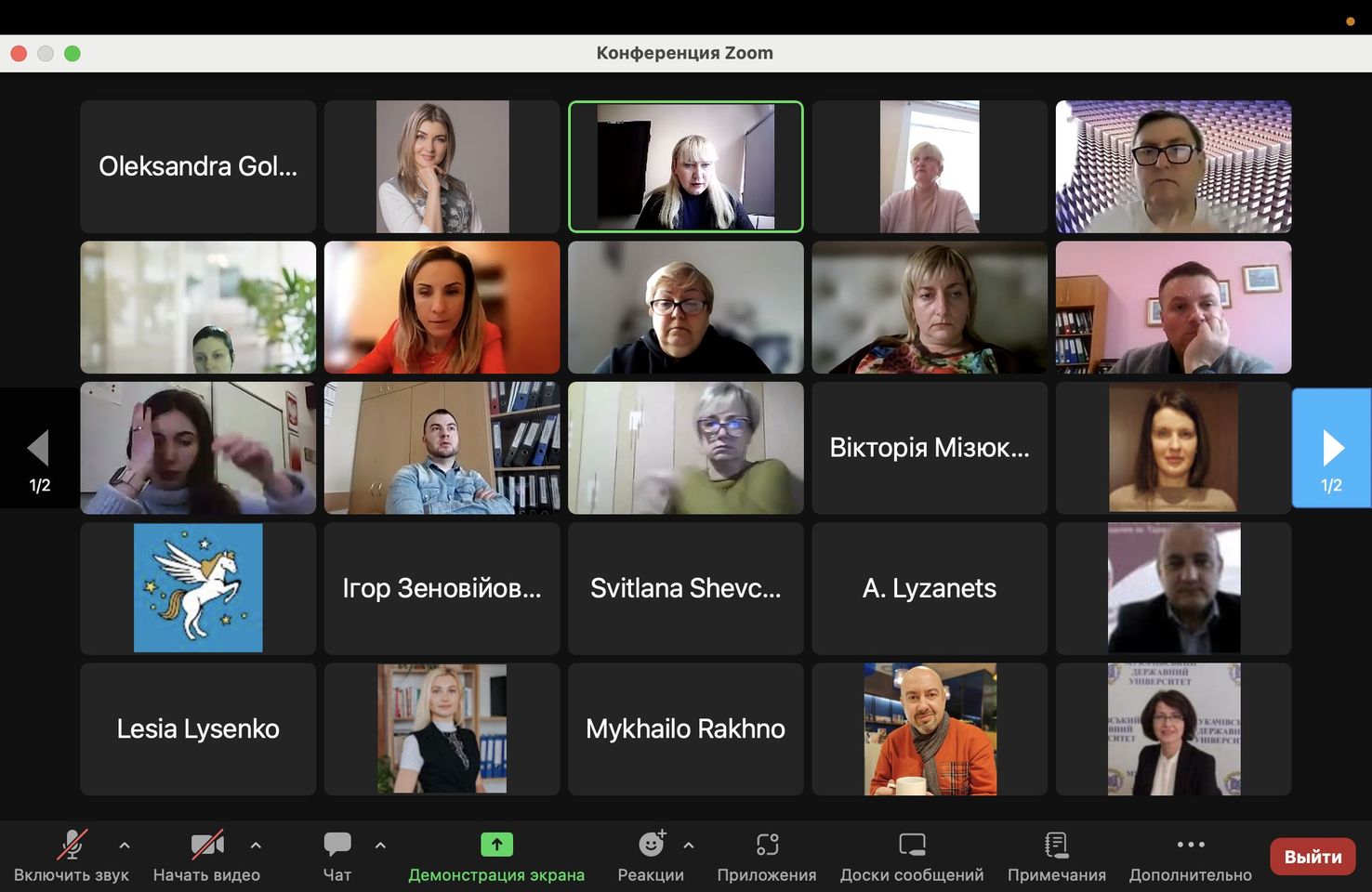This screenshot has height=892, width=1372.
Task: Open Примечания notes icon
Action: (1056, 845)
